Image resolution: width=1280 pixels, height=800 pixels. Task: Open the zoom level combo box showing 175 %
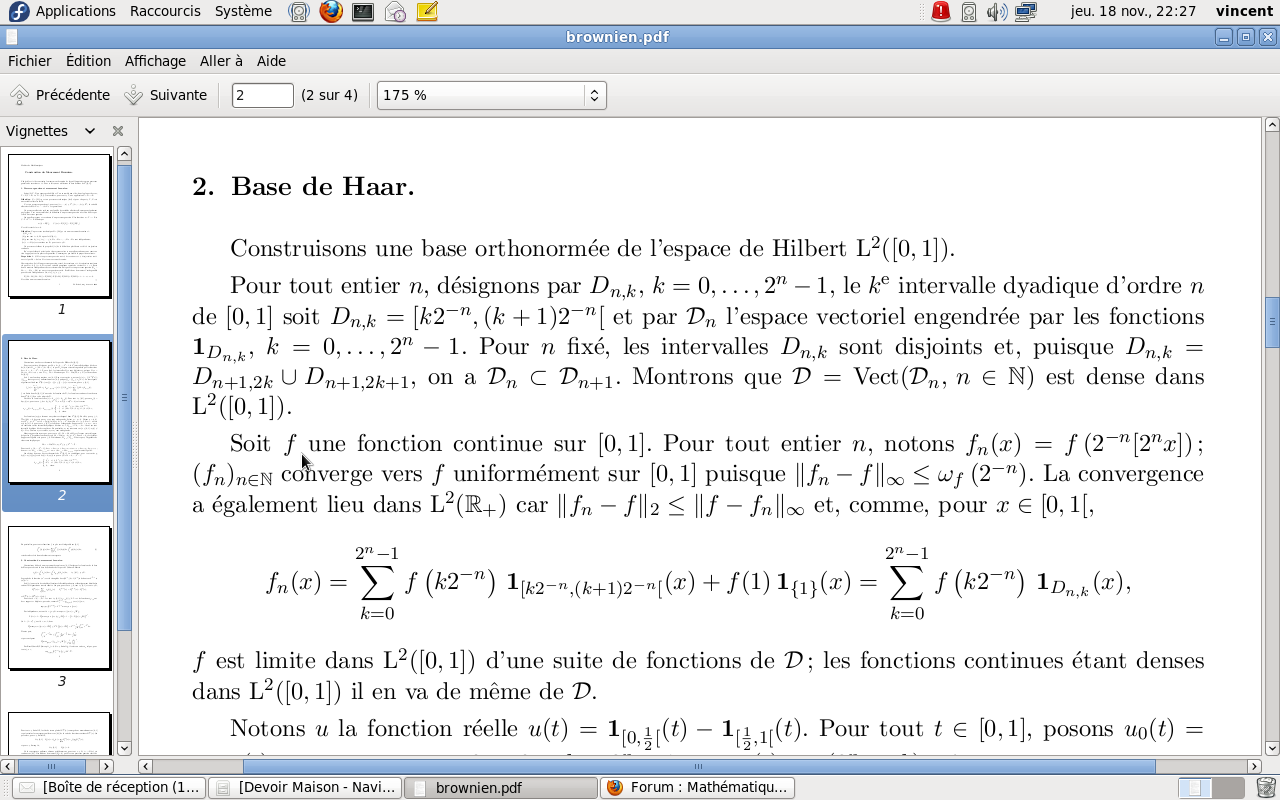coord(491,95)
